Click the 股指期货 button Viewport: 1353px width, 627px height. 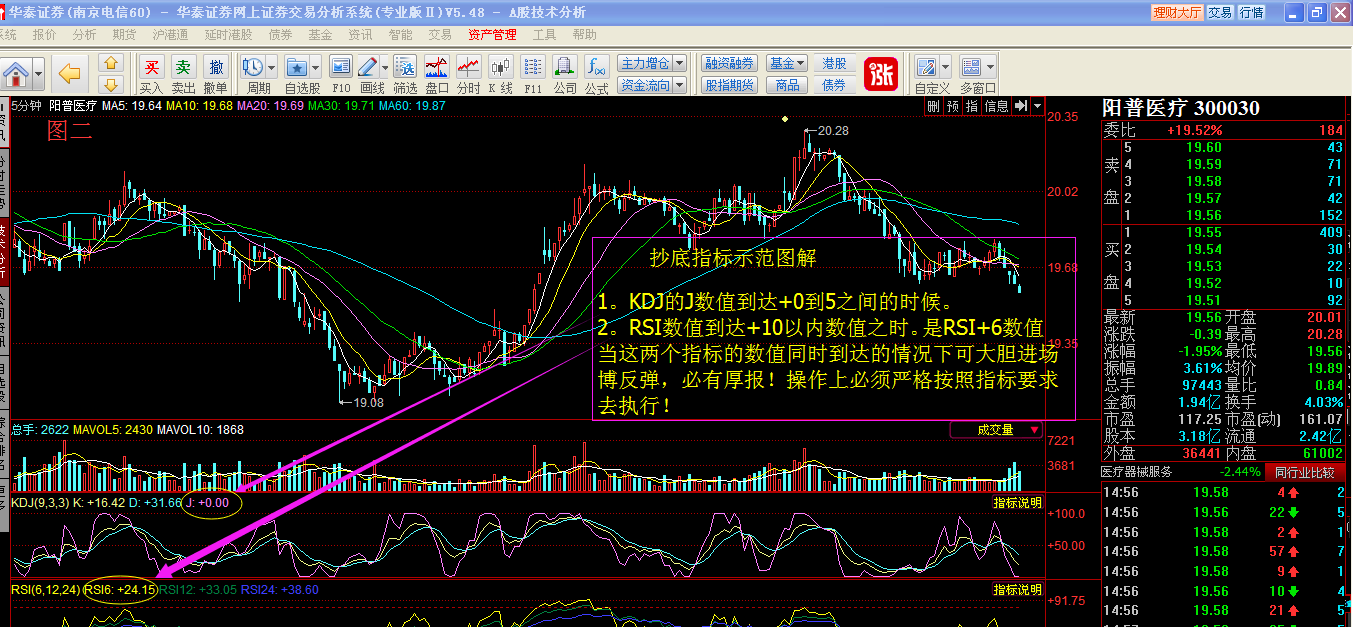729,85
